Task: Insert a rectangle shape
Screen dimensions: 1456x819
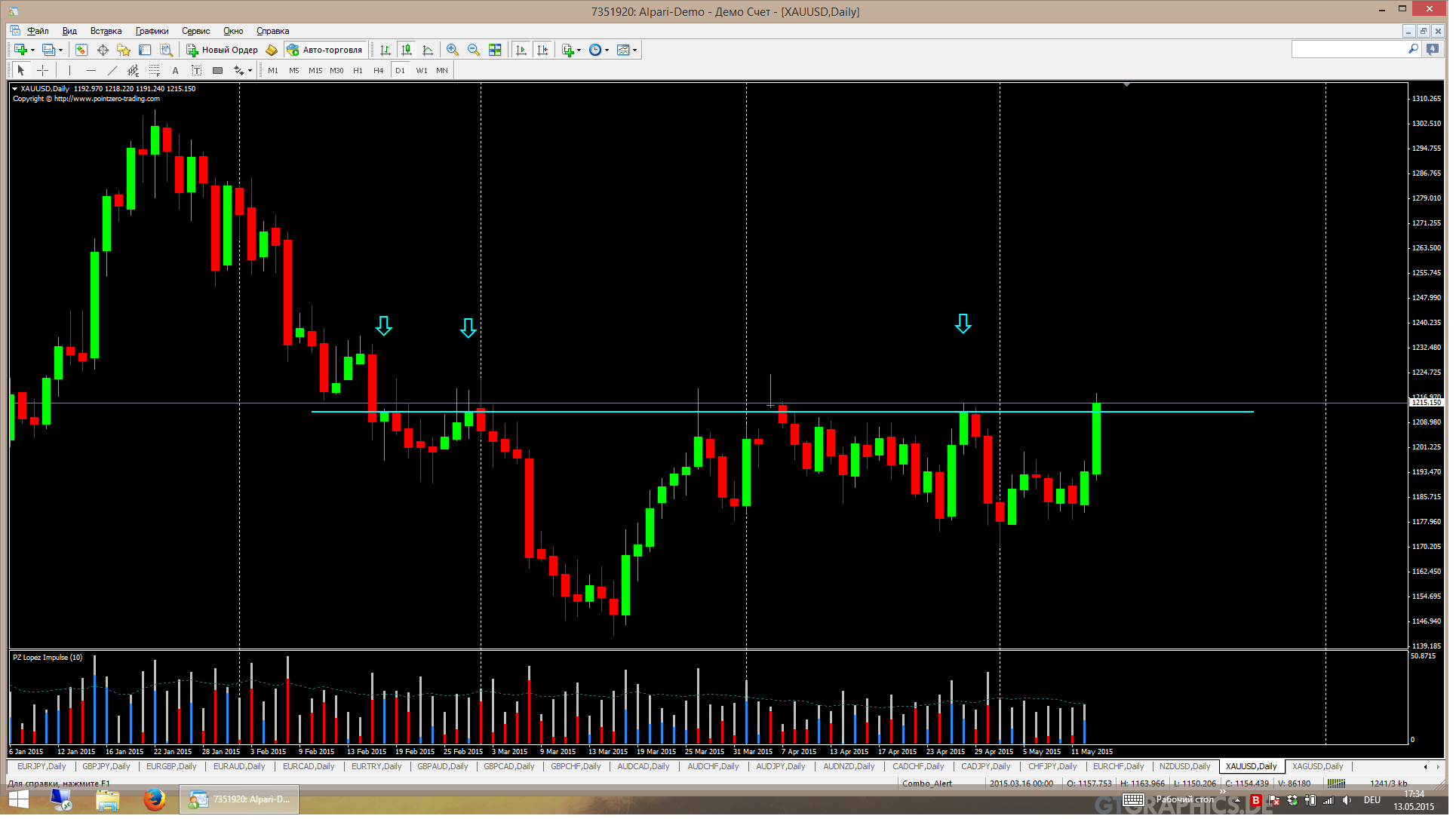Action: (217, 70)
